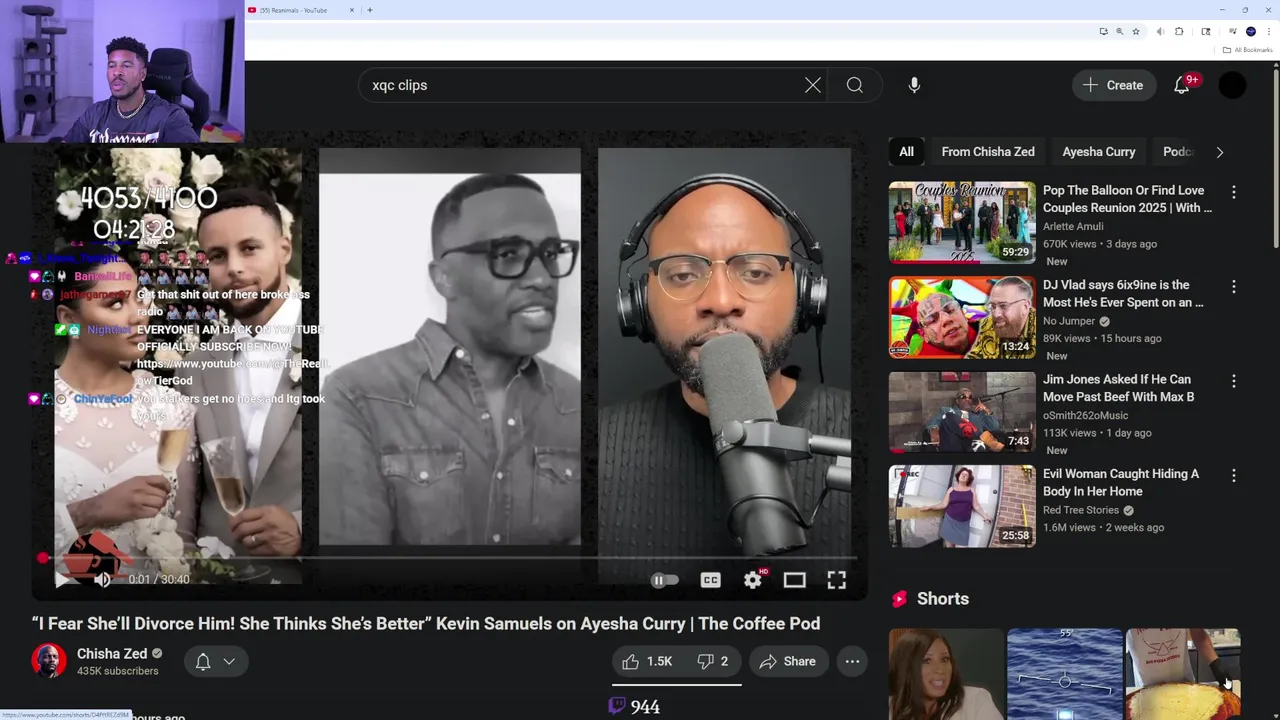
Task: Close the YouTube browser tab
Action: pyautogui.click(x=351, y=10)
